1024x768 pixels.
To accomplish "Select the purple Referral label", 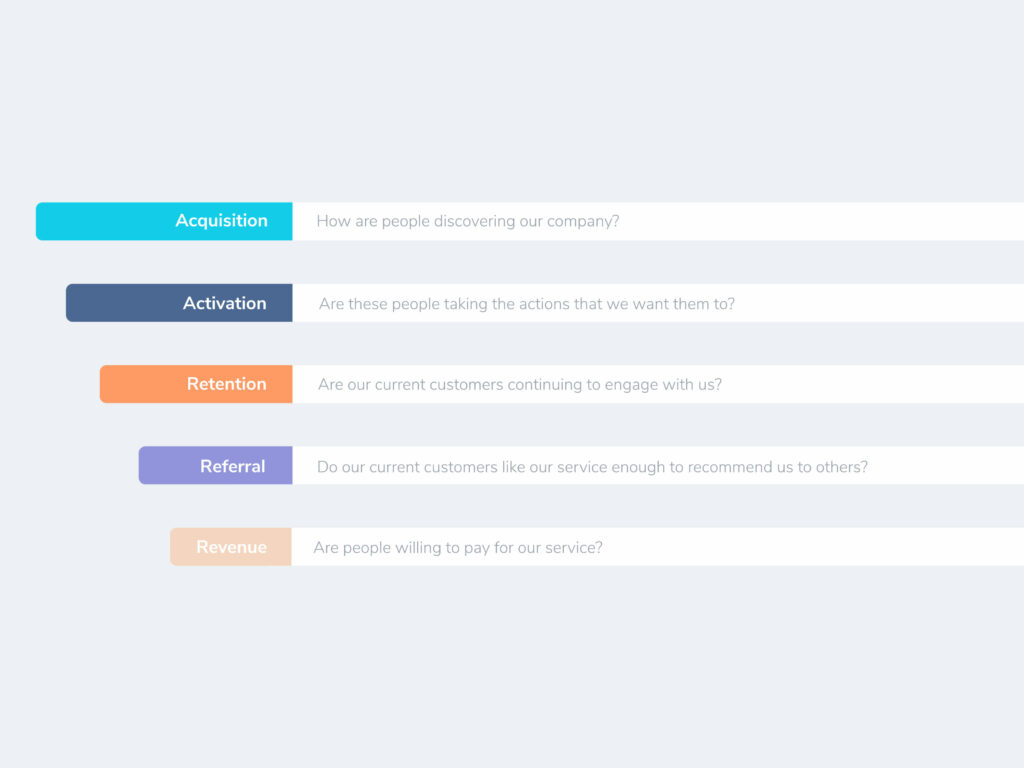I will click(x=216, y=466).
